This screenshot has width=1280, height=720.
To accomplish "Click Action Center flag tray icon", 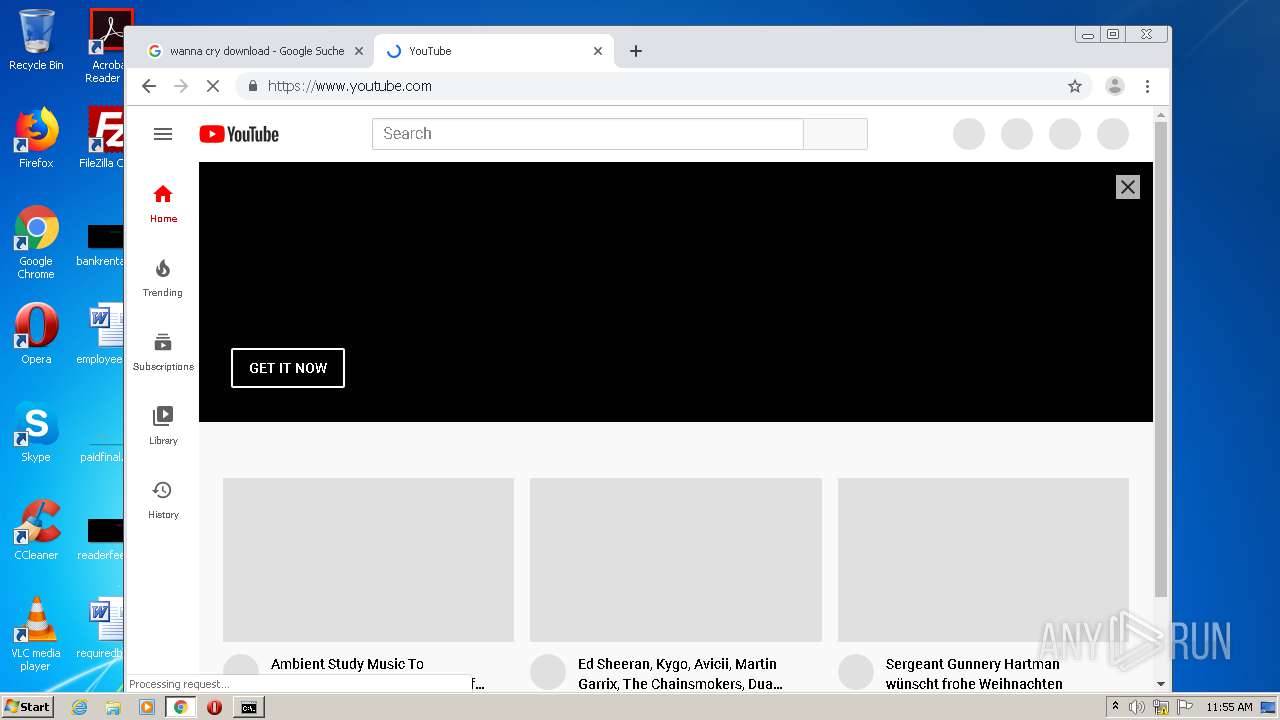I will click(1185, 707).
